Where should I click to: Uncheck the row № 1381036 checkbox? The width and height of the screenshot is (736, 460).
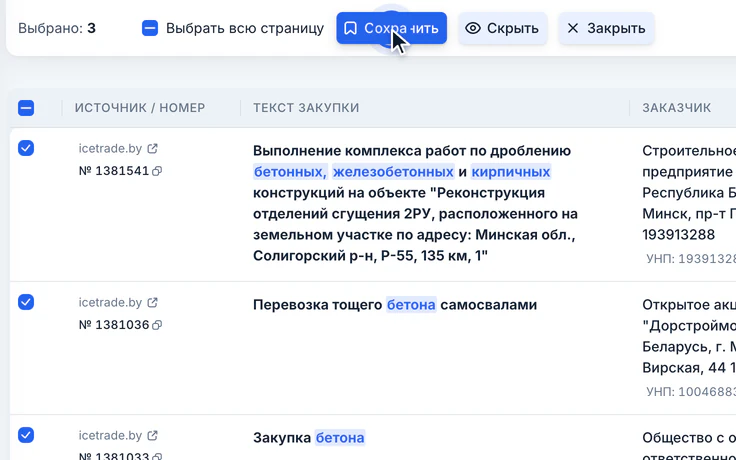(x=26, y=302)
